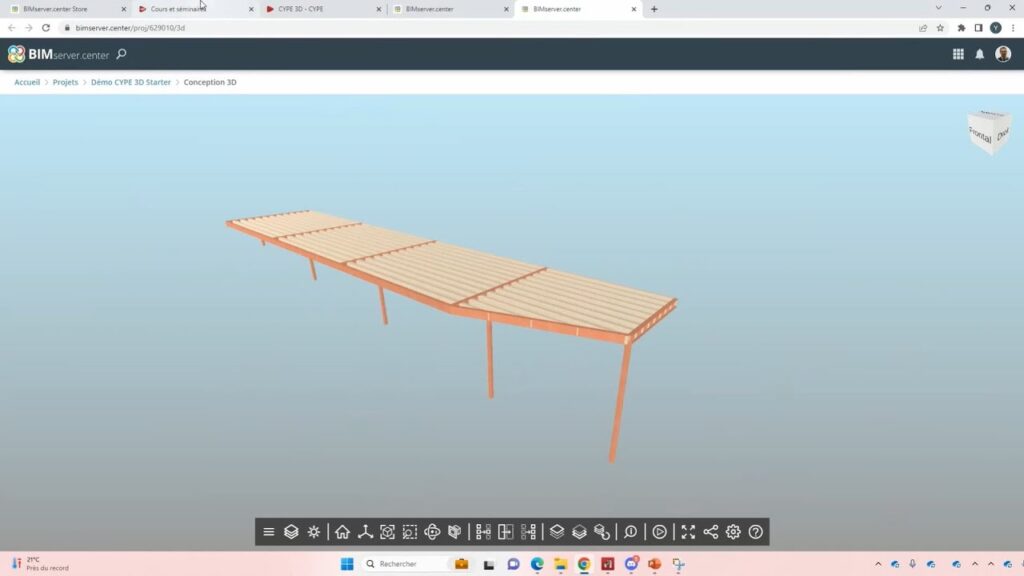The width and height of the screenshot is (1024, 576).
Task: Open the user profile avatar menu
Action: (1003, 54)
